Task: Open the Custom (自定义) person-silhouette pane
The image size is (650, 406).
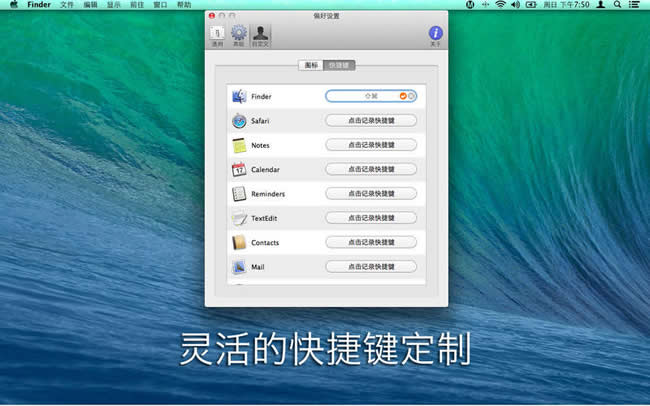Action: 260,36
